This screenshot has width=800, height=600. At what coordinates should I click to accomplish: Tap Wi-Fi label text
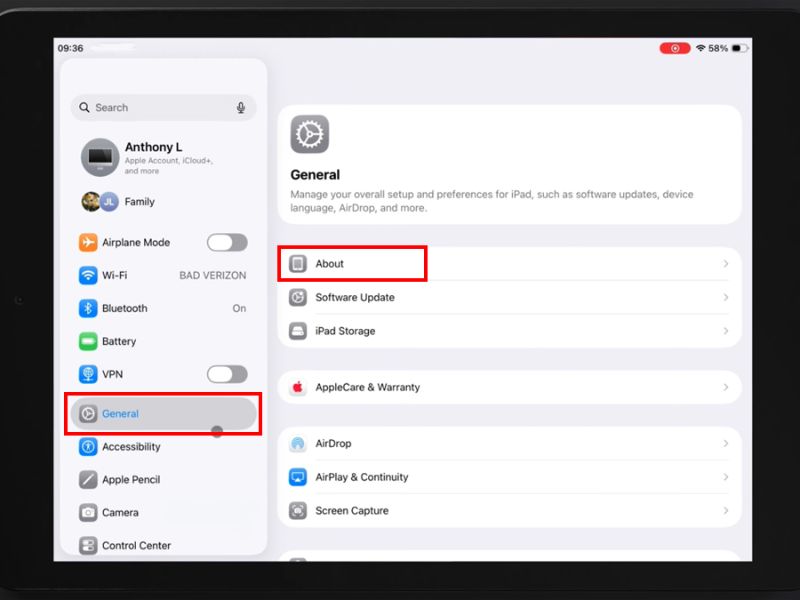114,276
